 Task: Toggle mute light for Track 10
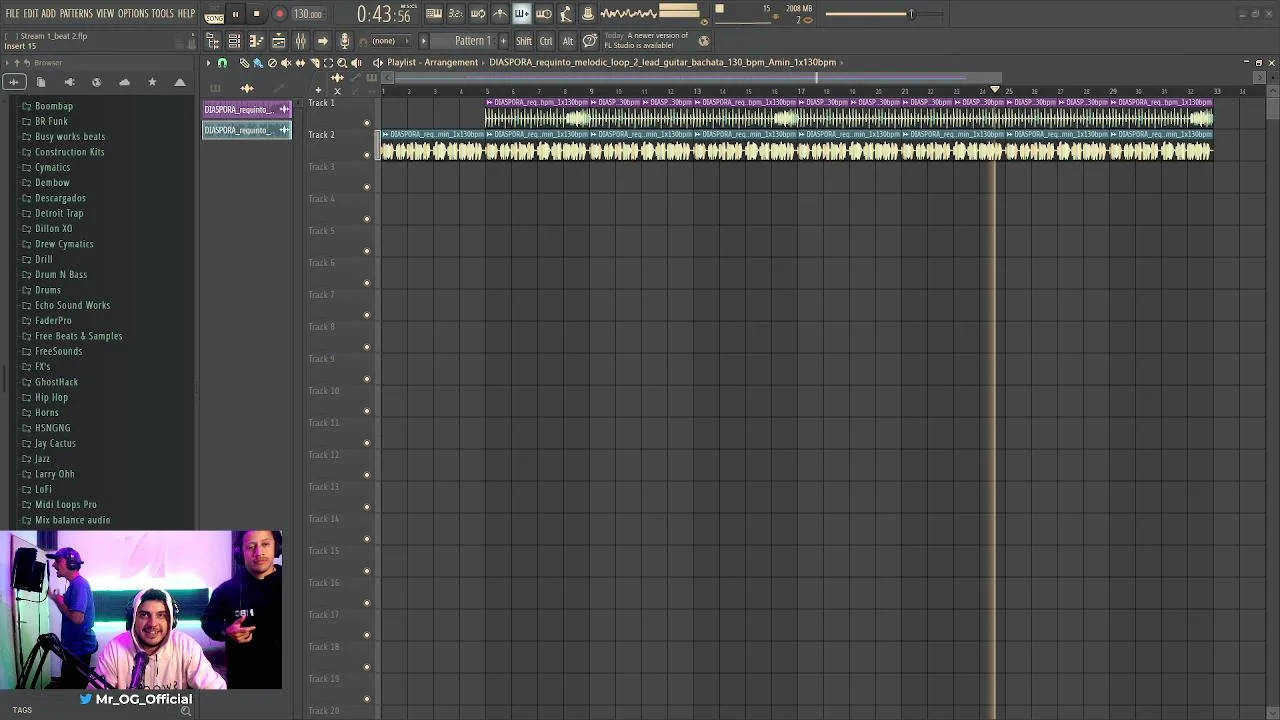tap(367, 410)
